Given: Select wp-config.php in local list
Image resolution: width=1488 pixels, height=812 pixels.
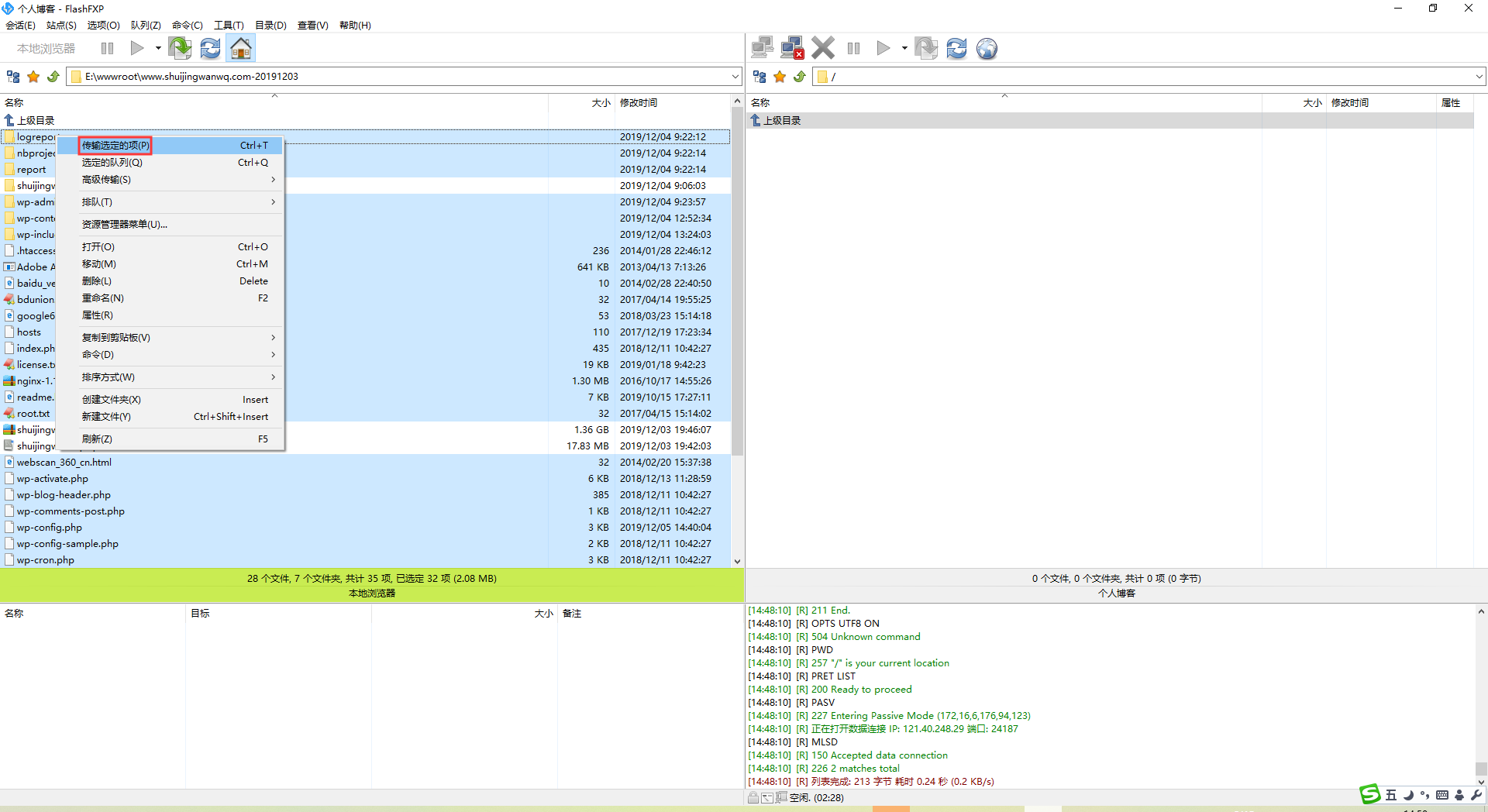Looking at the screenshot, I should click(50, 528).
